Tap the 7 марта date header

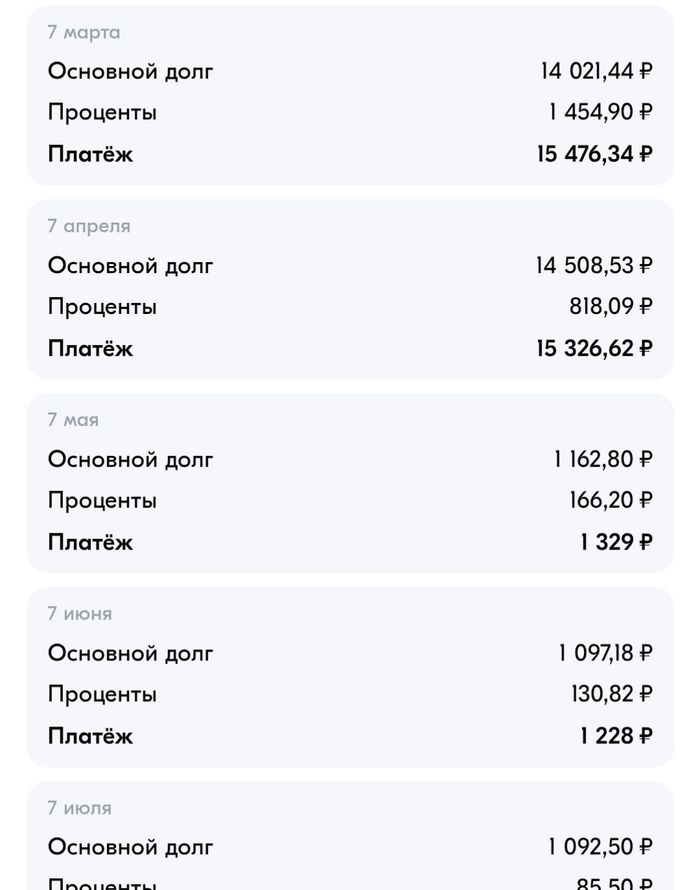(x=83, y=32)
